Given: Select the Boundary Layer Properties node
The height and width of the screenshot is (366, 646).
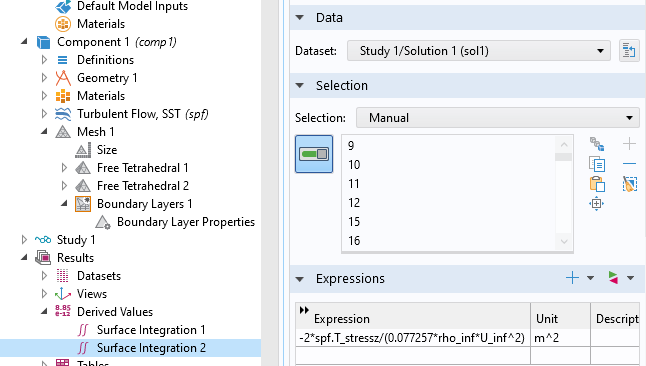Looking at the screenshot, I should click(186, 222).
